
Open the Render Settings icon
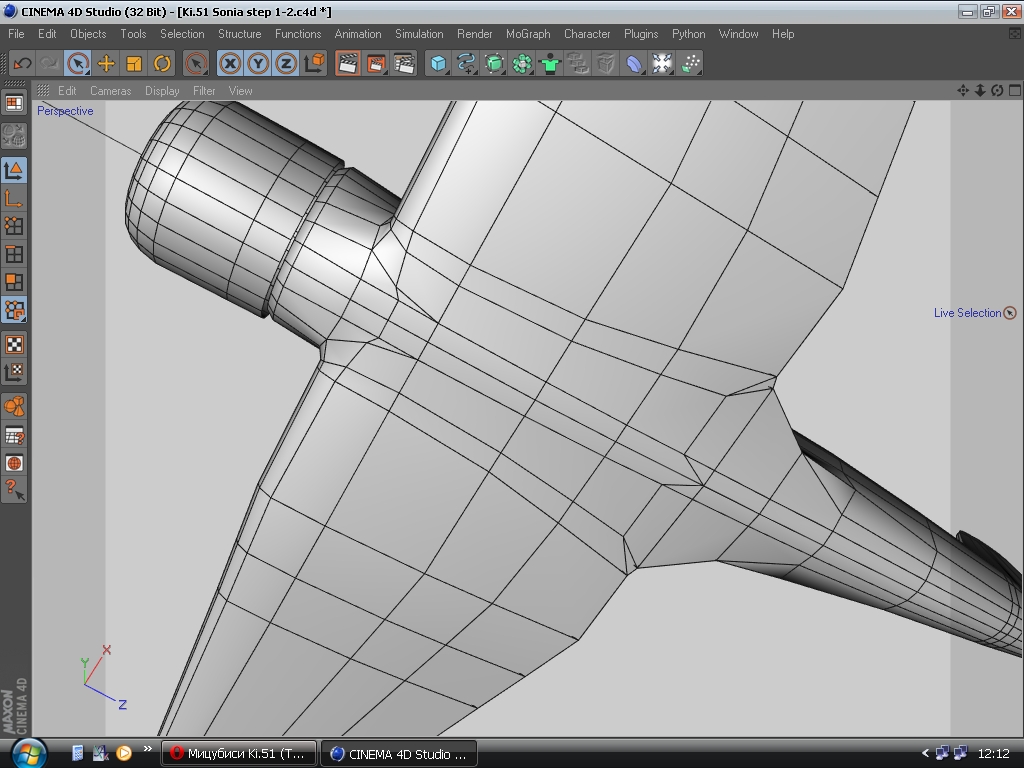tap(404, 63)
